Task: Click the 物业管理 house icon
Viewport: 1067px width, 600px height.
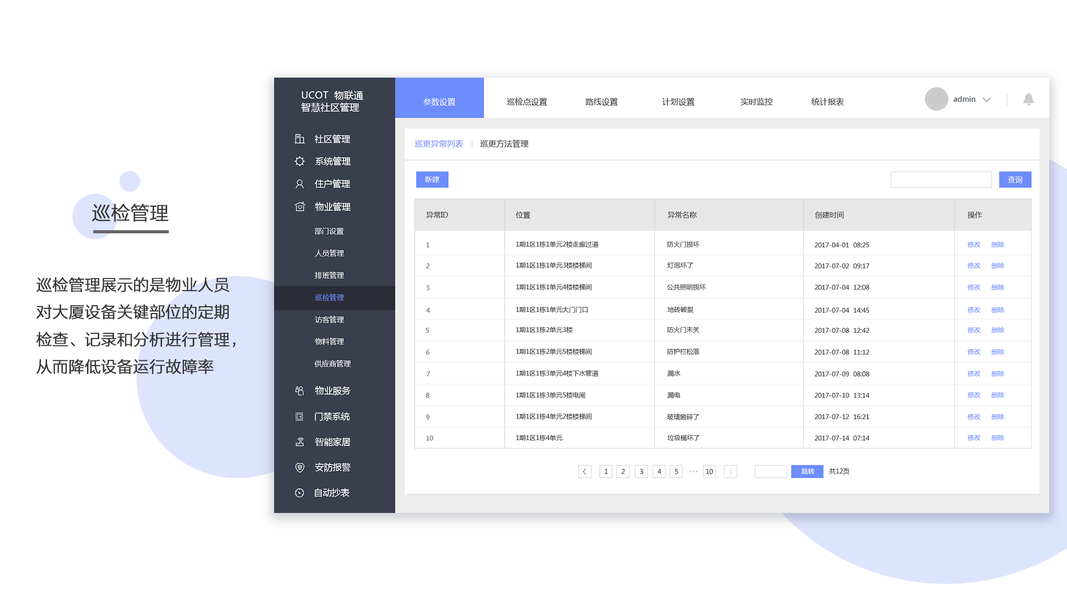Action: (299, 206)
